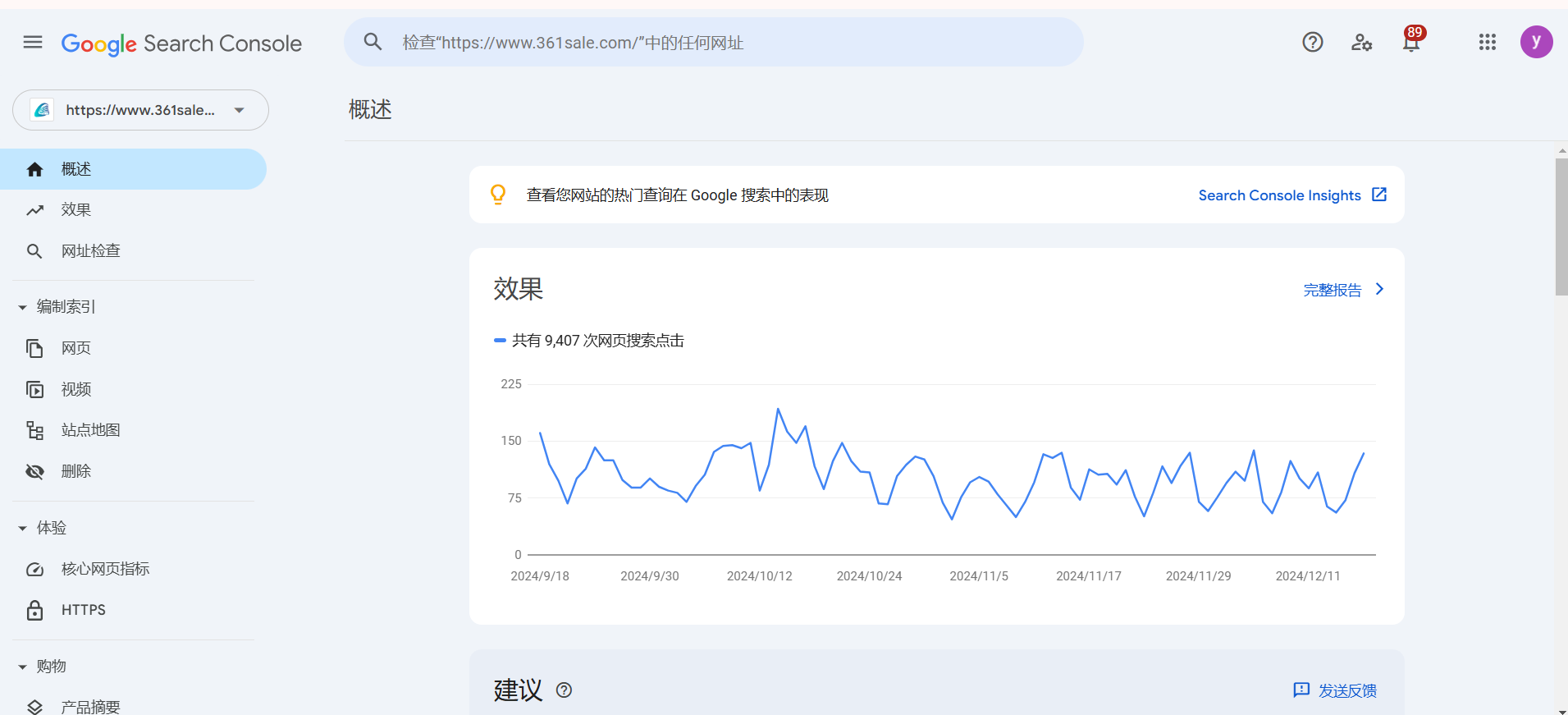Click the 共有 9,407 次网页搜索点击 legend
The height and width of the screenshot is (715, 1568).
589,341
